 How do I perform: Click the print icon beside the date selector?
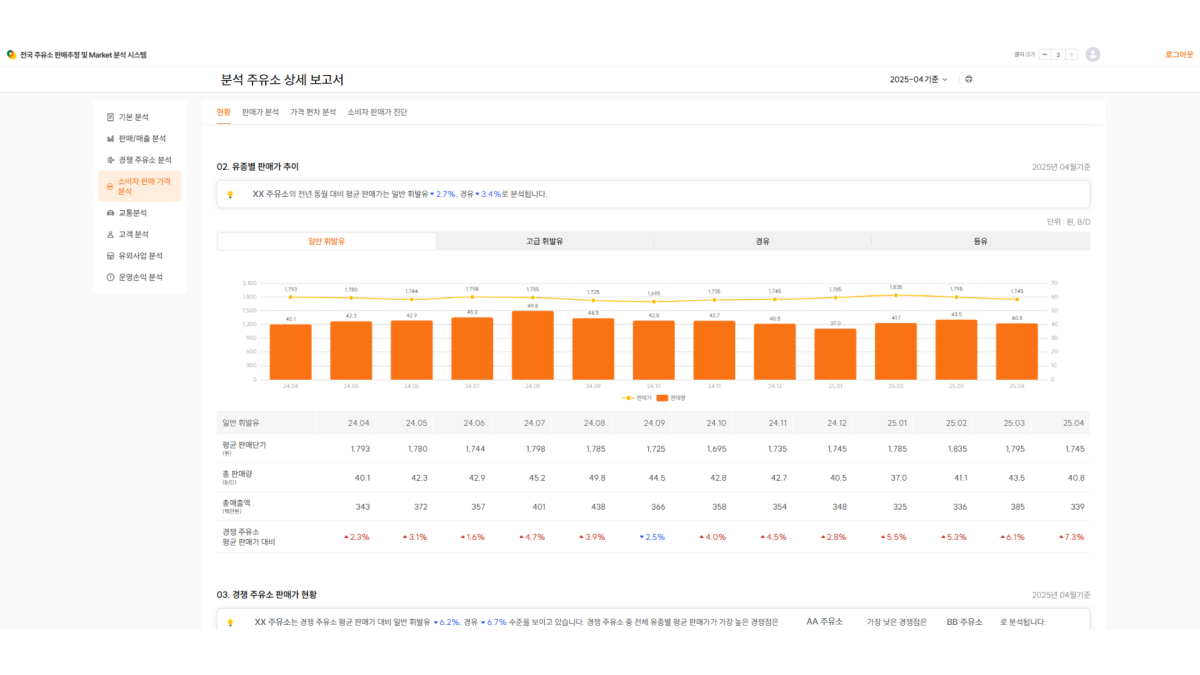pos(969,79)
